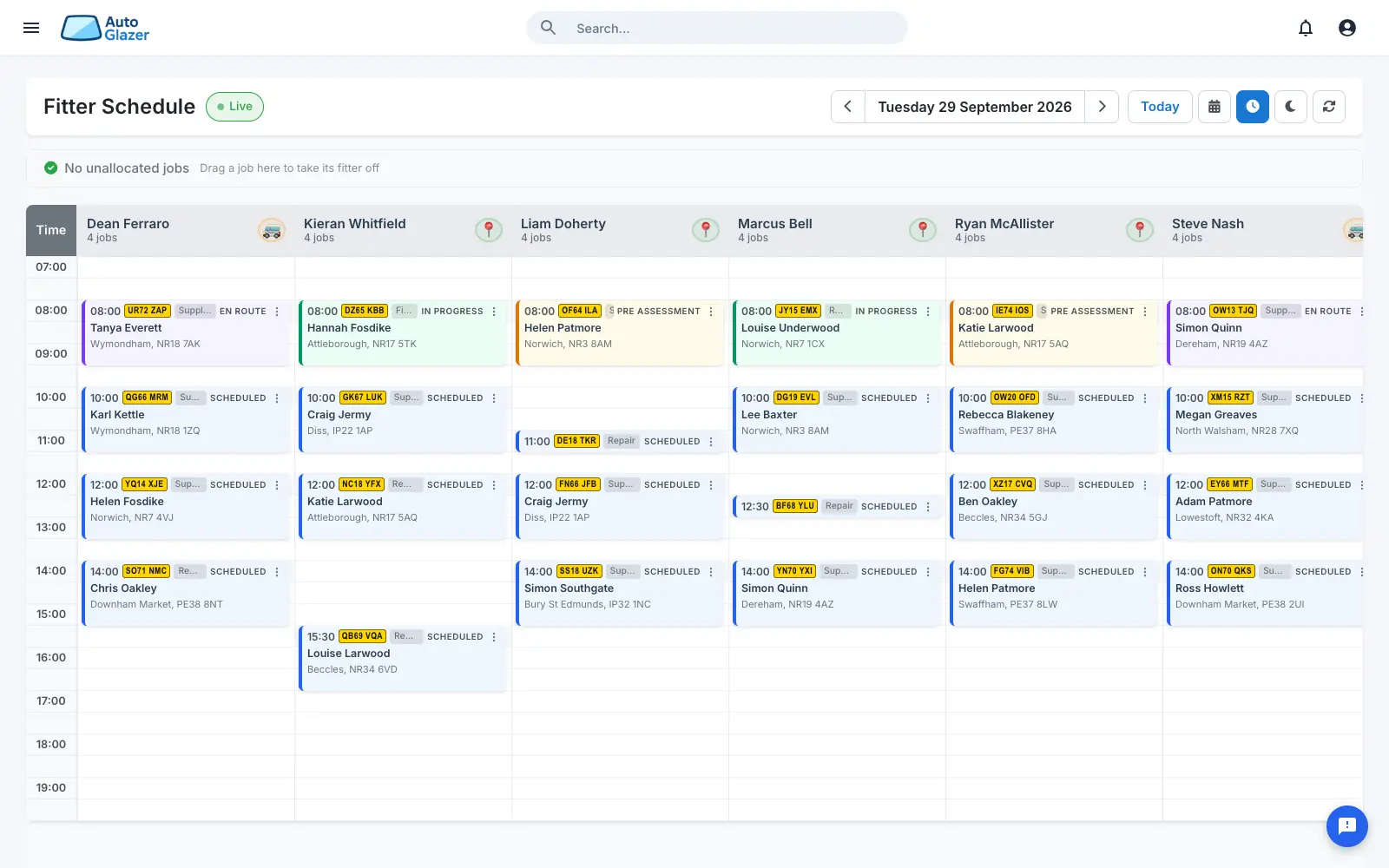Go to the next day

(1102, 107)
